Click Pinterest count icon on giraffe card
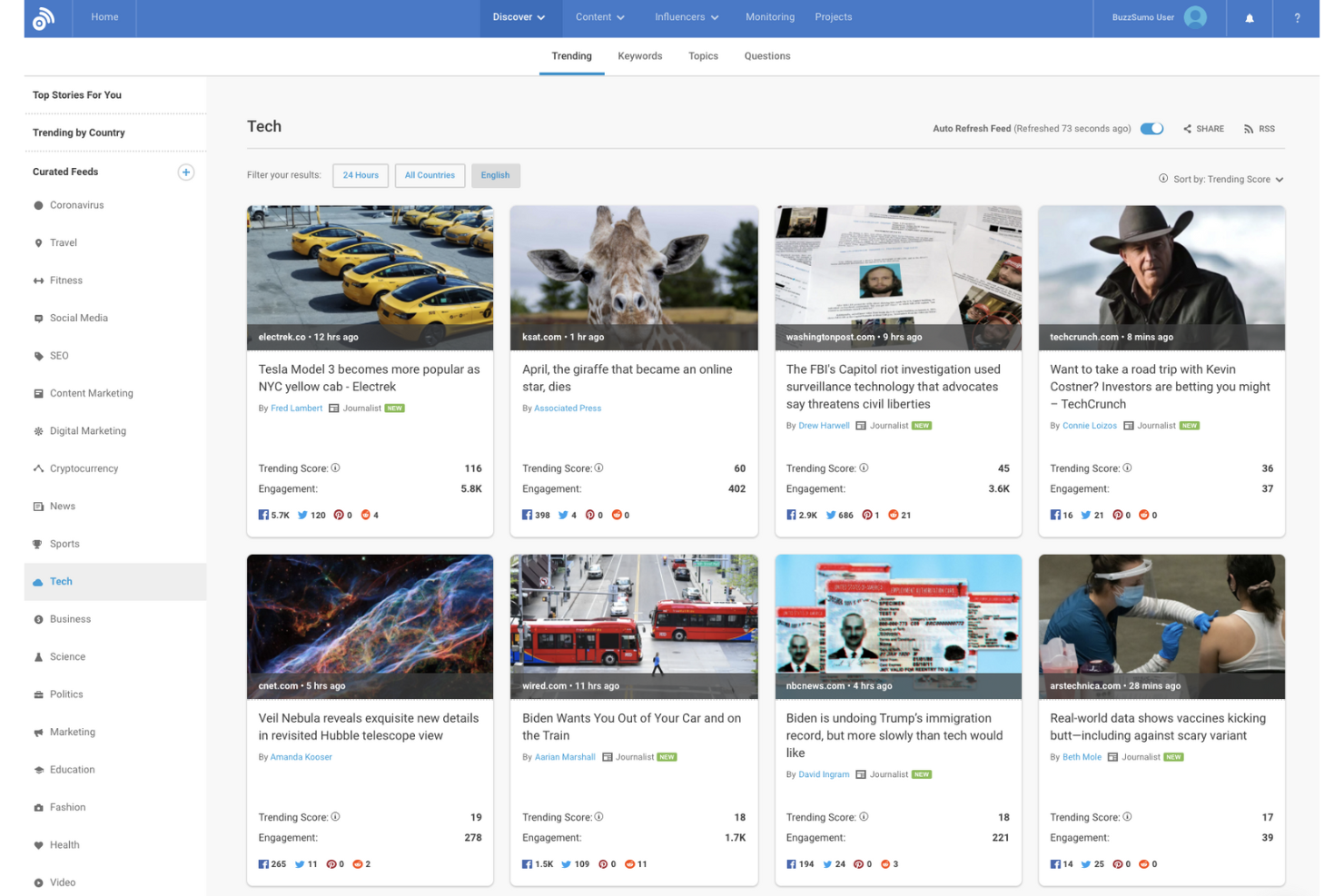The image size is (1344, 896). (x=590, y=515)
